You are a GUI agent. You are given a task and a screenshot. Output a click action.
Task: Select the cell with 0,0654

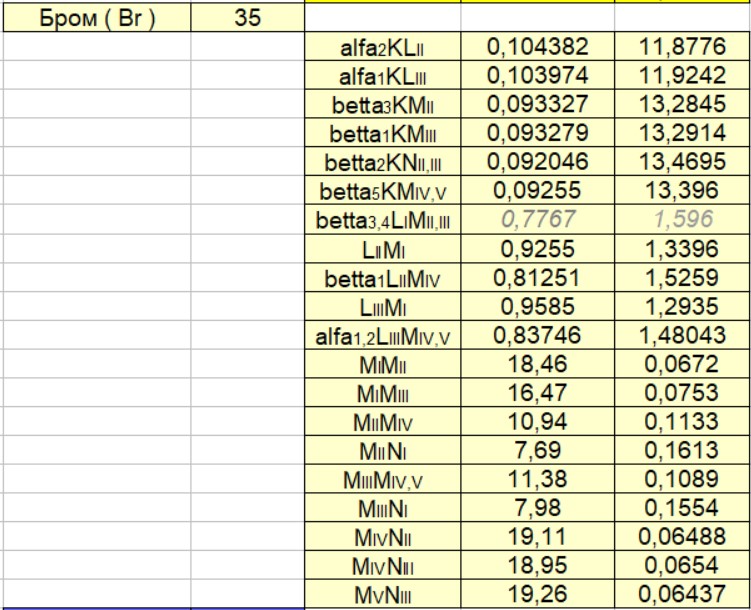click(x=683, y=565)
